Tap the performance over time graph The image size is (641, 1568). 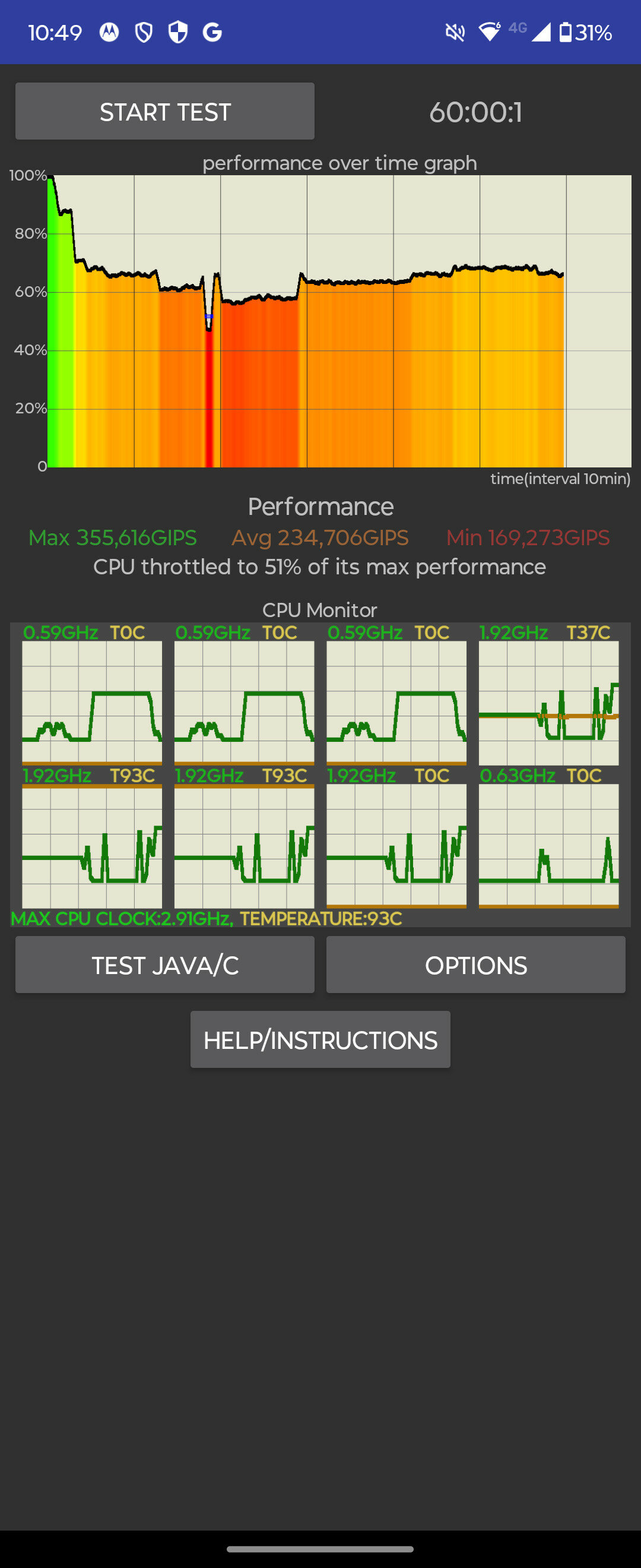tap(339, 321)
